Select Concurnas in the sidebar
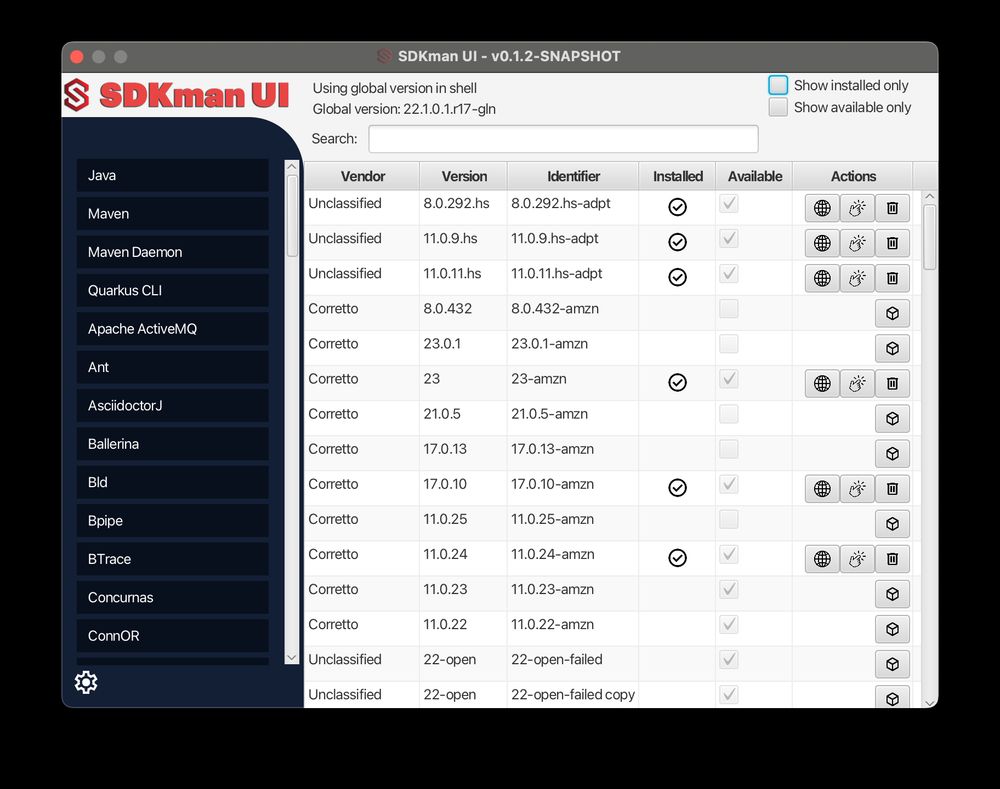Screen dimensions: 1000x789 172,597
